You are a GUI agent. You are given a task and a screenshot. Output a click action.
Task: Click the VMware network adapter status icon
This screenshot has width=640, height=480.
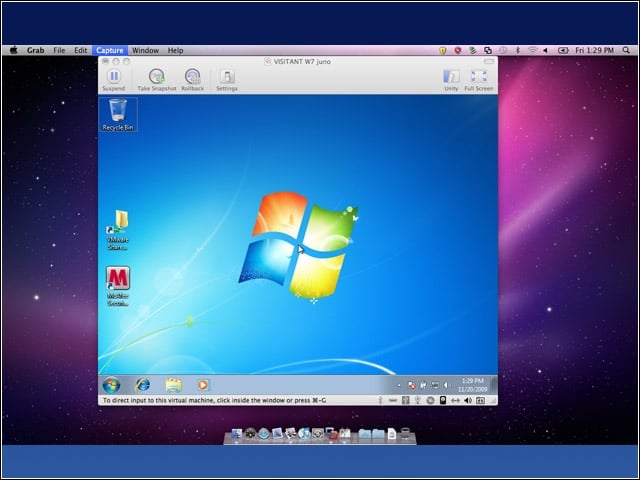(x=456, y=400)
